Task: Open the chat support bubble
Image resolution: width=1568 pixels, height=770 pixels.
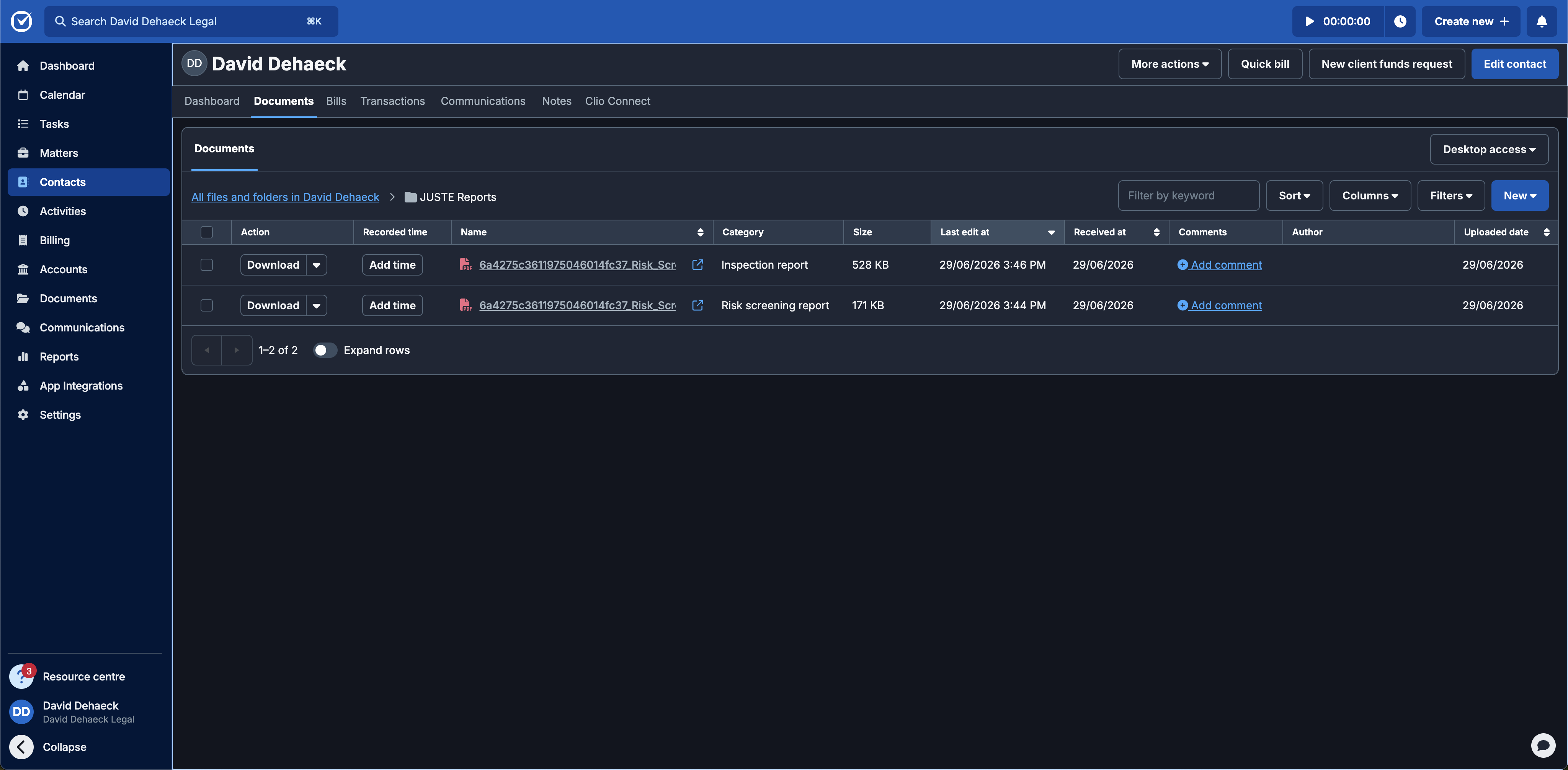Action: point(1543,745)
